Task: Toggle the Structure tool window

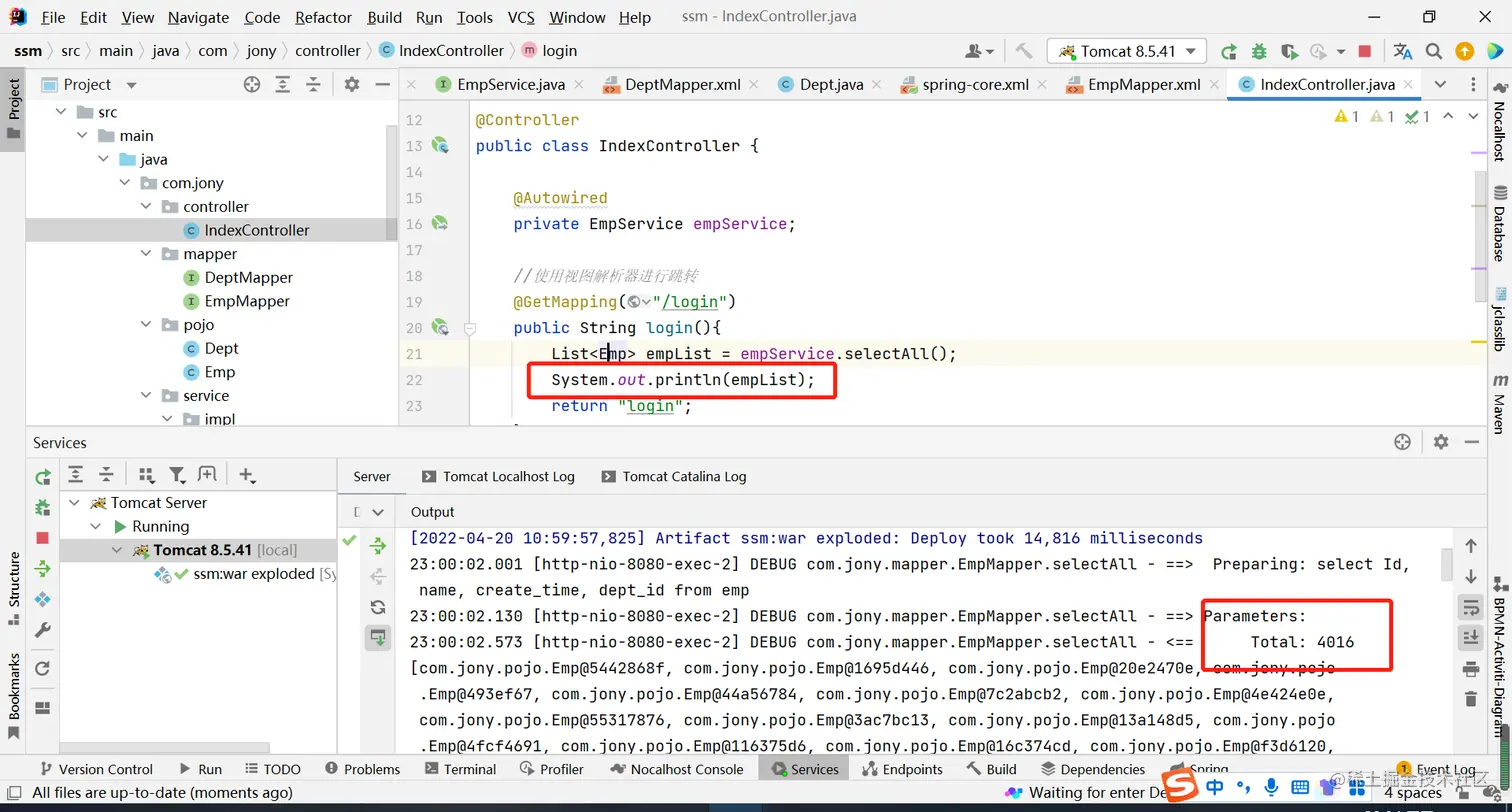Action: coord(13,588)
